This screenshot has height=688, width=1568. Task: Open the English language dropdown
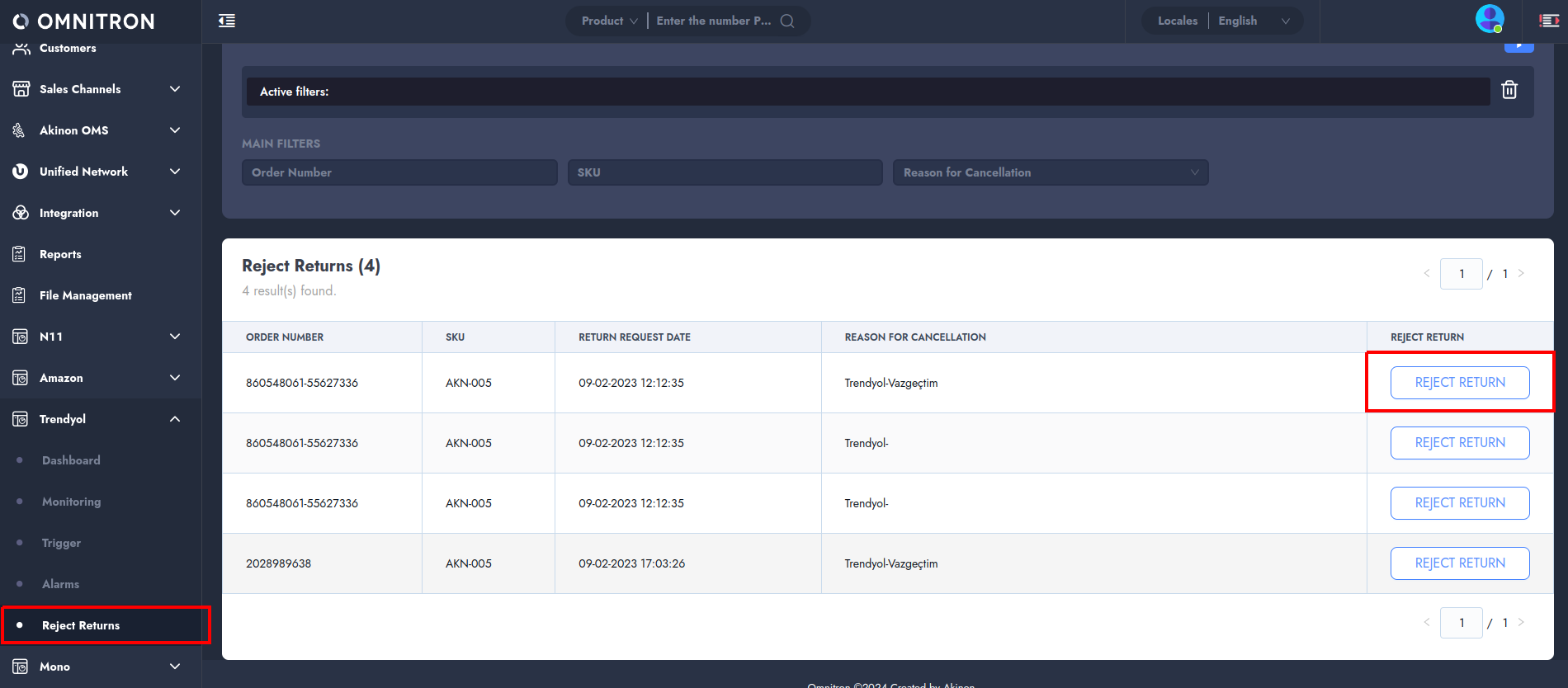pos(1253,21)
